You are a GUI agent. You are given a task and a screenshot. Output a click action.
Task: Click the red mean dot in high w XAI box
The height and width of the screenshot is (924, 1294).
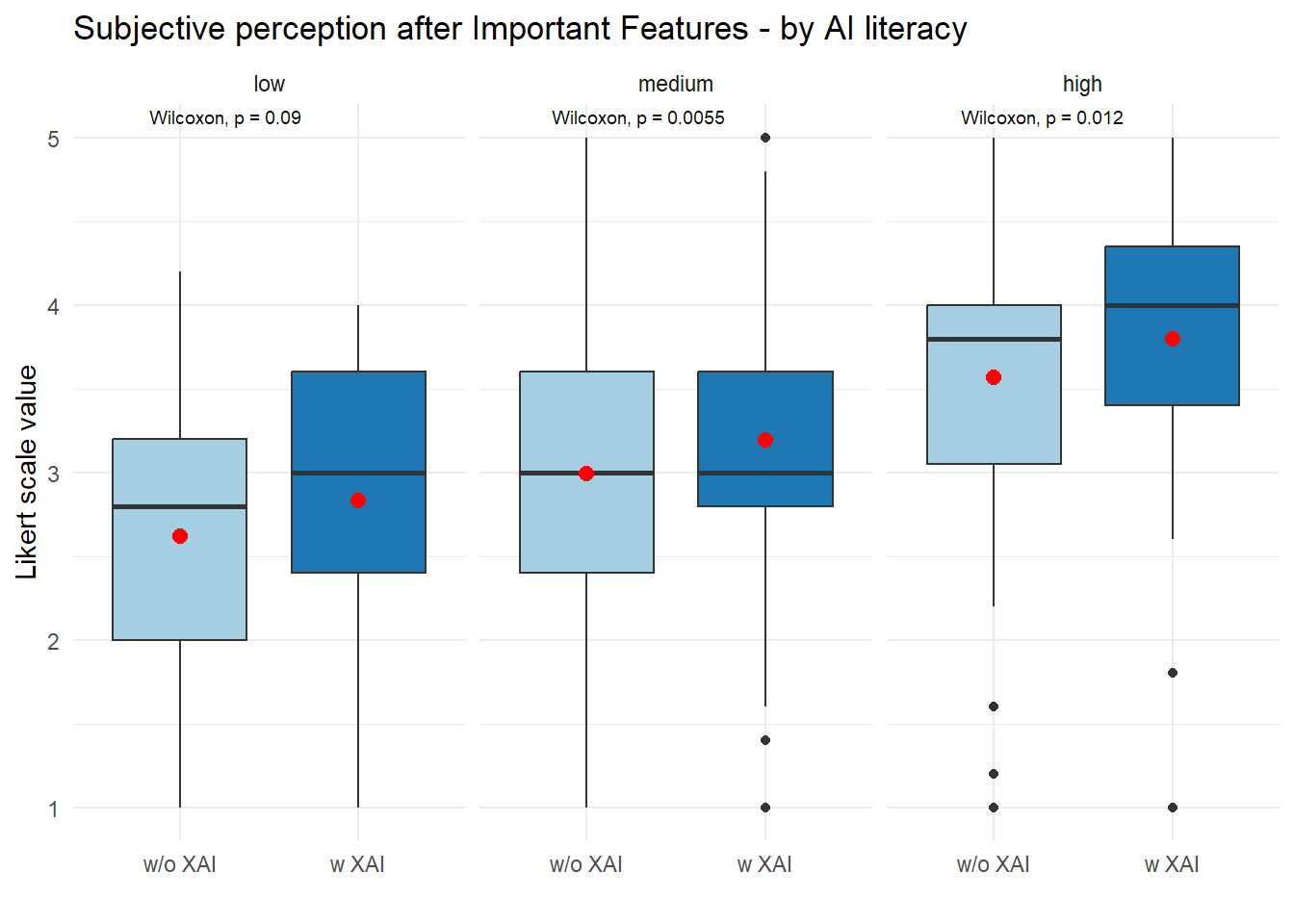click(x=1172, y=339)
